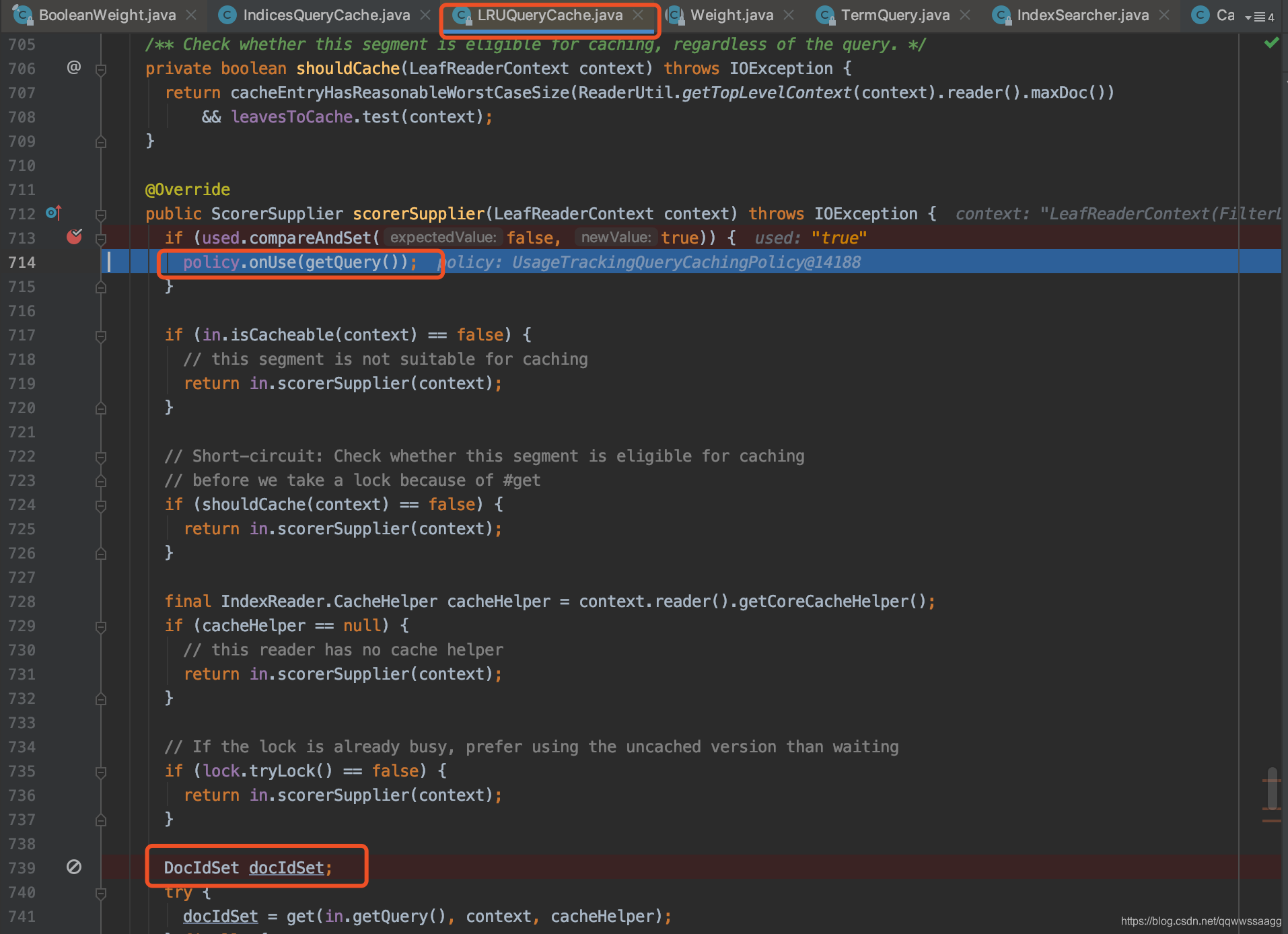Image resolution: width=1288 pixels, height=934 pixels.
Task: Fold the try block at line 740
Action: (101, 893)
